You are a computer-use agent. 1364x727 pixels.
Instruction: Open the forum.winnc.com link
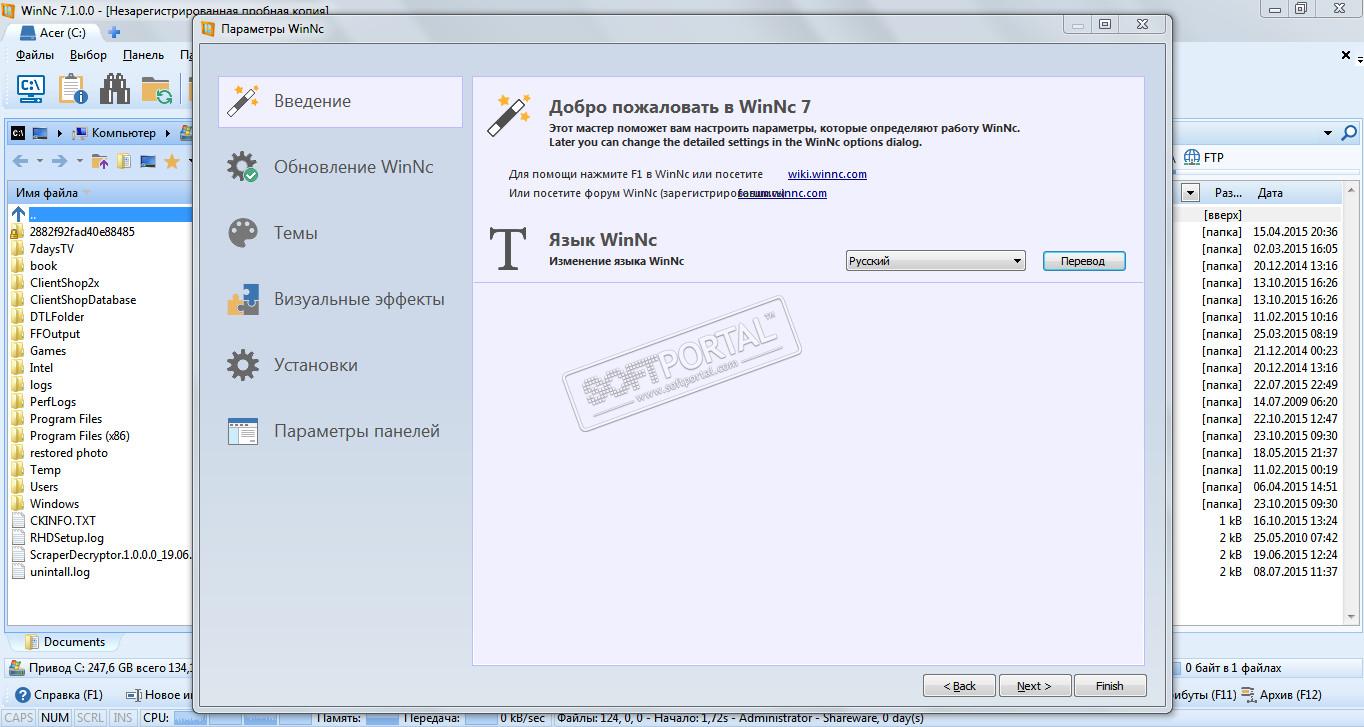click(x=782, y=193)
